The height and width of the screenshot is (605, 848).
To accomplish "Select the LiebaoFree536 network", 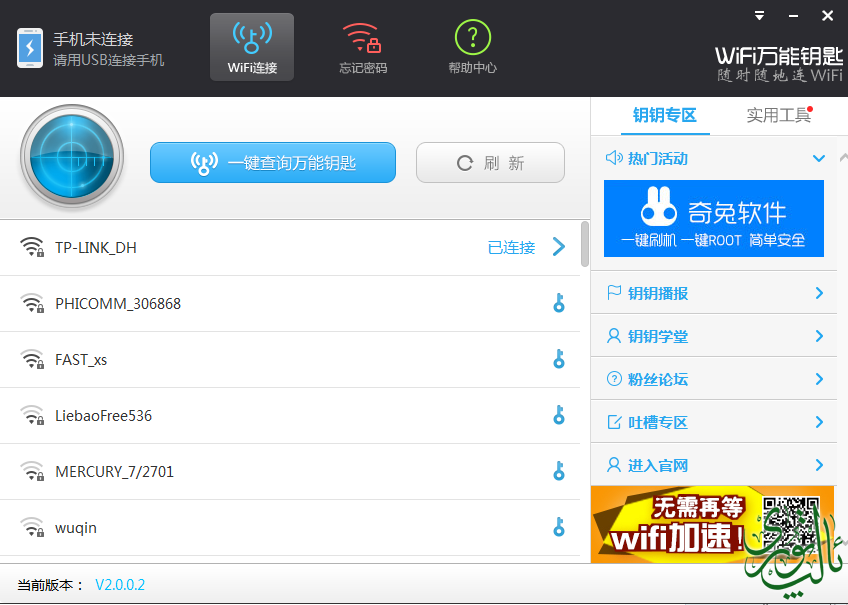I will 290,416.
